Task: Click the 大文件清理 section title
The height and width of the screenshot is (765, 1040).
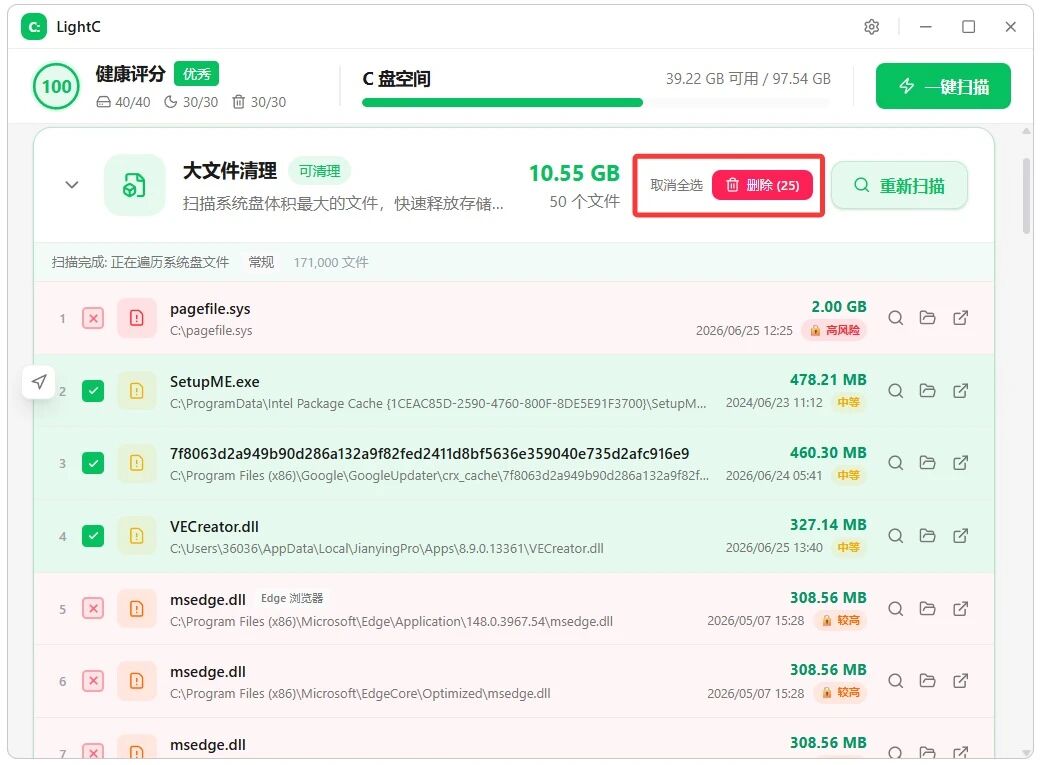Action: pyautogui.click(x=230, y=171)
